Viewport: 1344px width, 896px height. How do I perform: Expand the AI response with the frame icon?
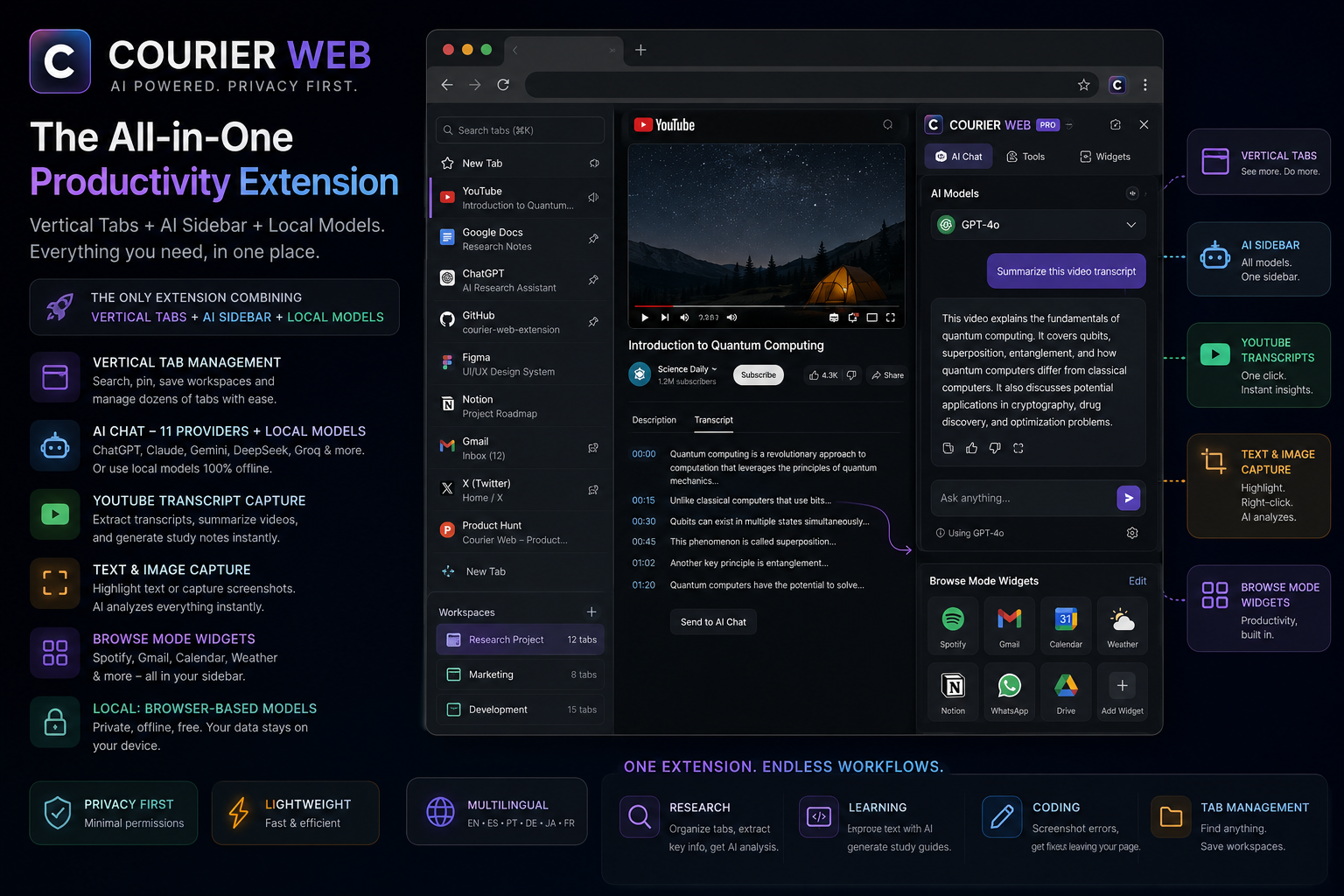1018,448
